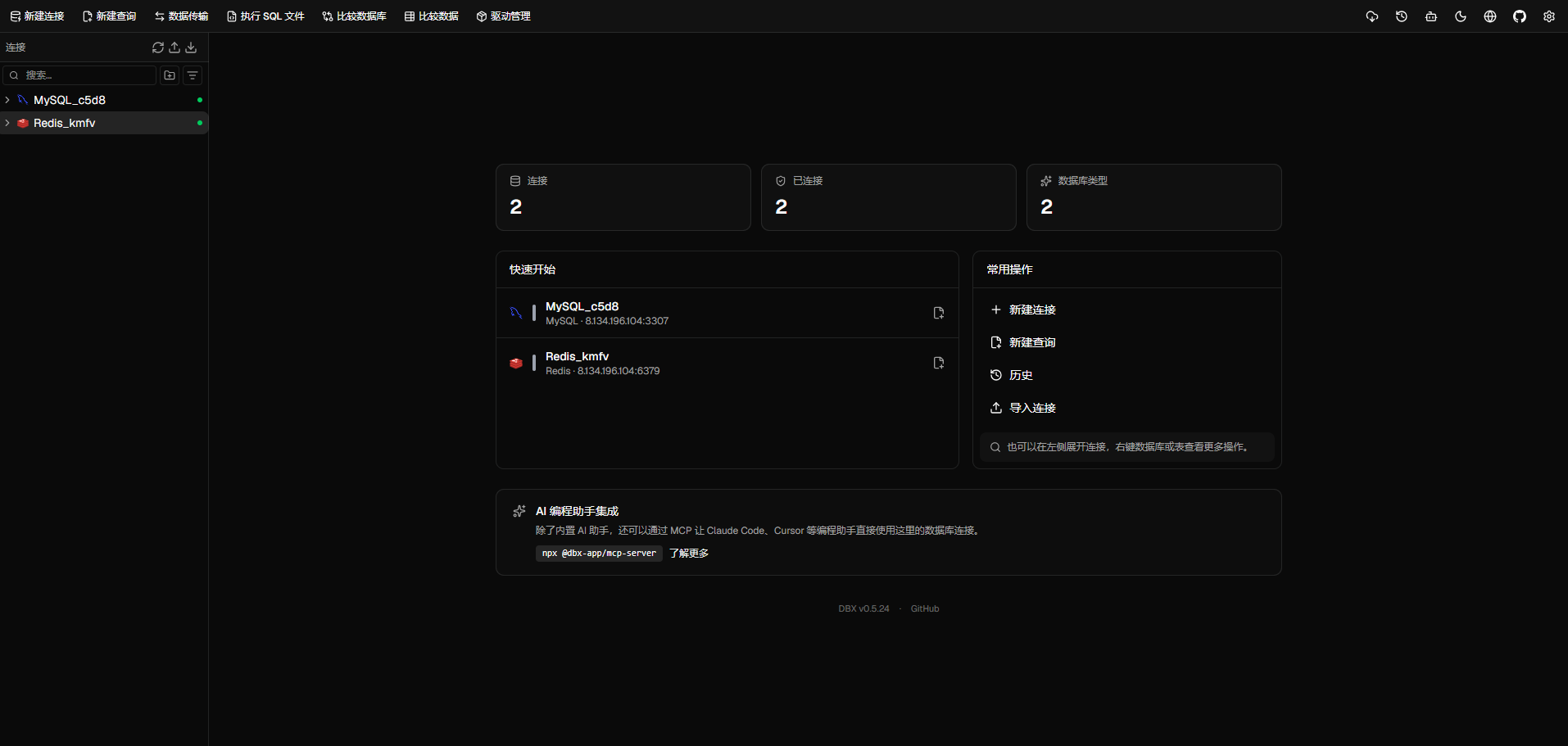This screenshot has width=1568, height=746.
Task: Open the cloud download icon in the top bar
Action: tap(1372, 16)
